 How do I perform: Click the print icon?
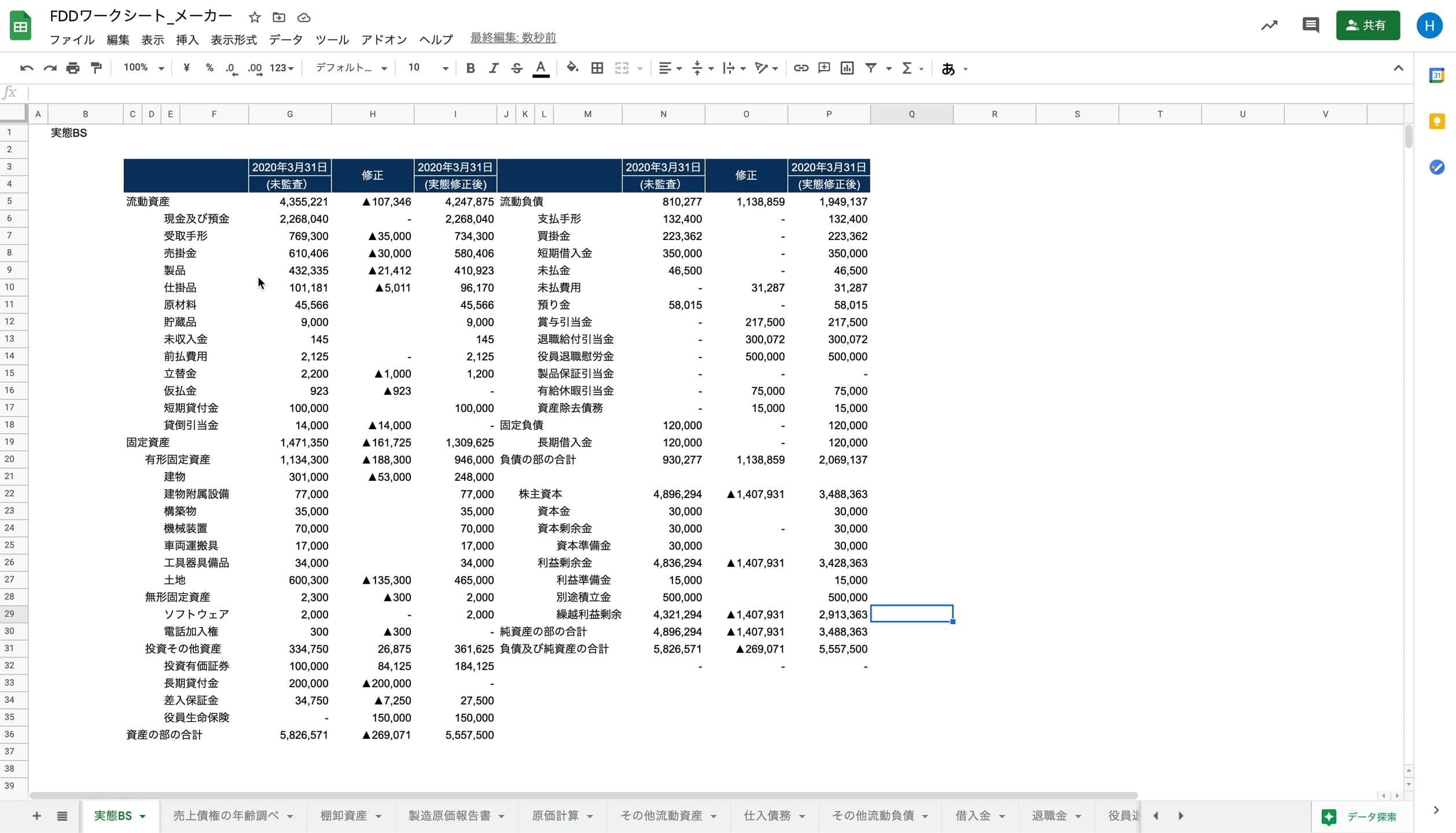[x=73, y=68]
